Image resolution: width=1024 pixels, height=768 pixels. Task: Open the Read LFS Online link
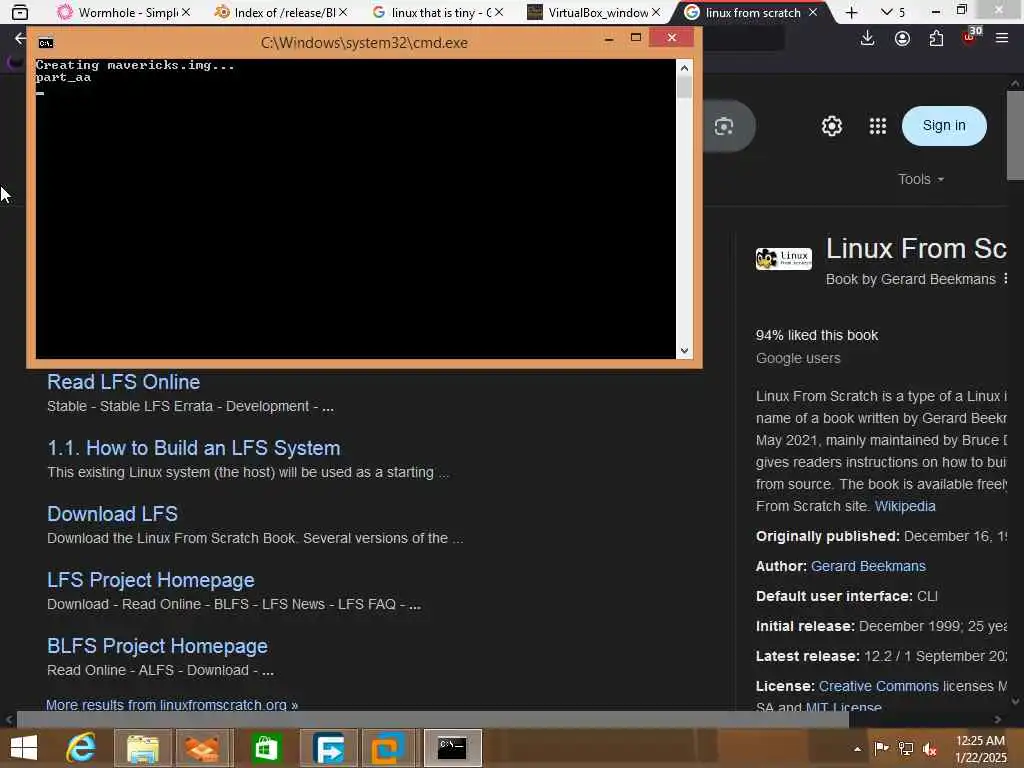pos(123,382)
